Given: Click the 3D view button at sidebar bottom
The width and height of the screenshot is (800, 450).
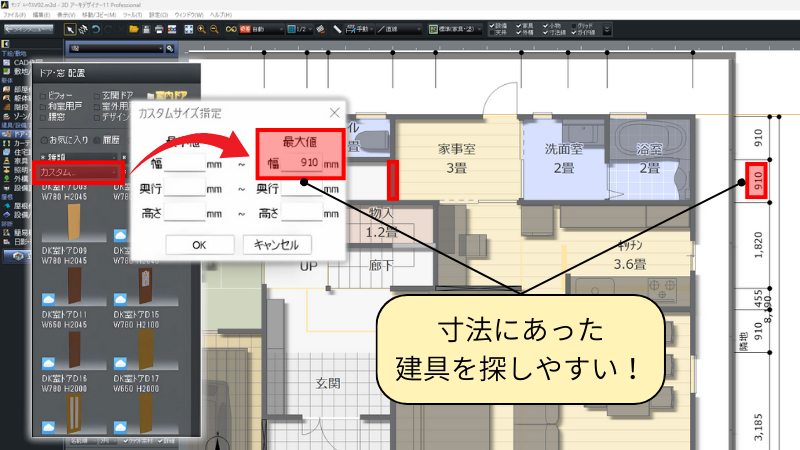Looking at the screenshot, I should [18, 256].
